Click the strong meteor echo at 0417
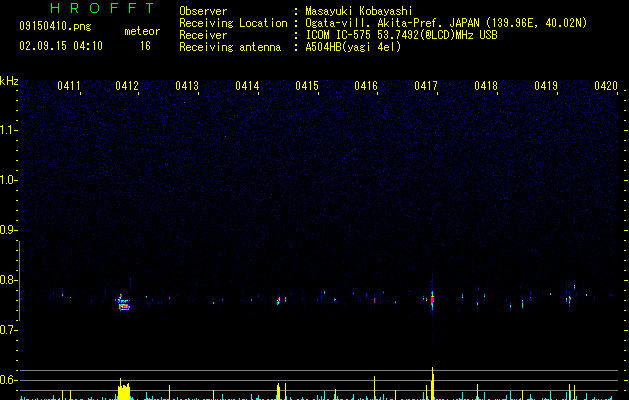The image size is (629, 400). click(x=432, y=299)
